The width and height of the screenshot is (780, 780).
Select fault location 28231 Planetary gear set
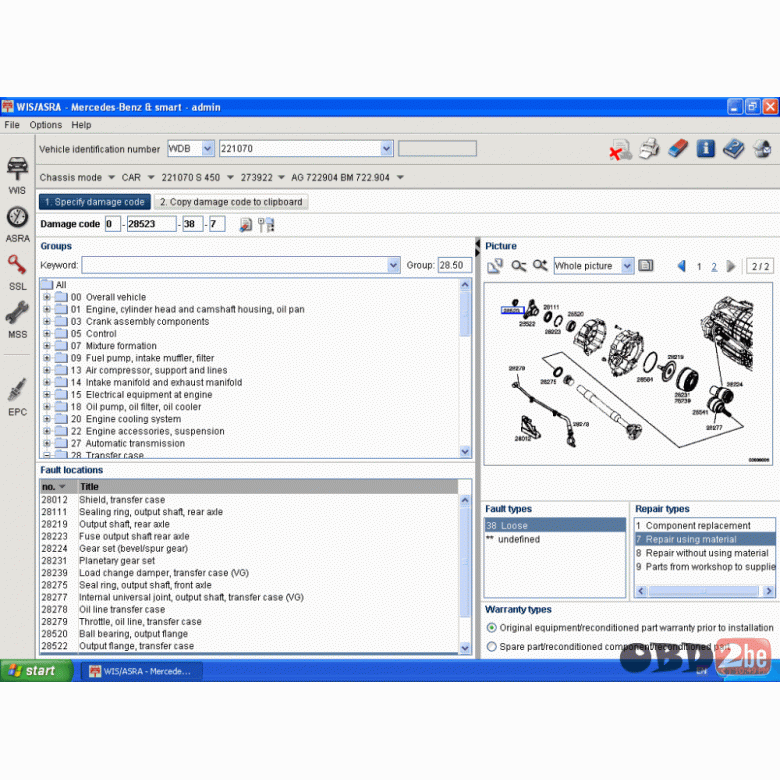click(x=249, y=561)
